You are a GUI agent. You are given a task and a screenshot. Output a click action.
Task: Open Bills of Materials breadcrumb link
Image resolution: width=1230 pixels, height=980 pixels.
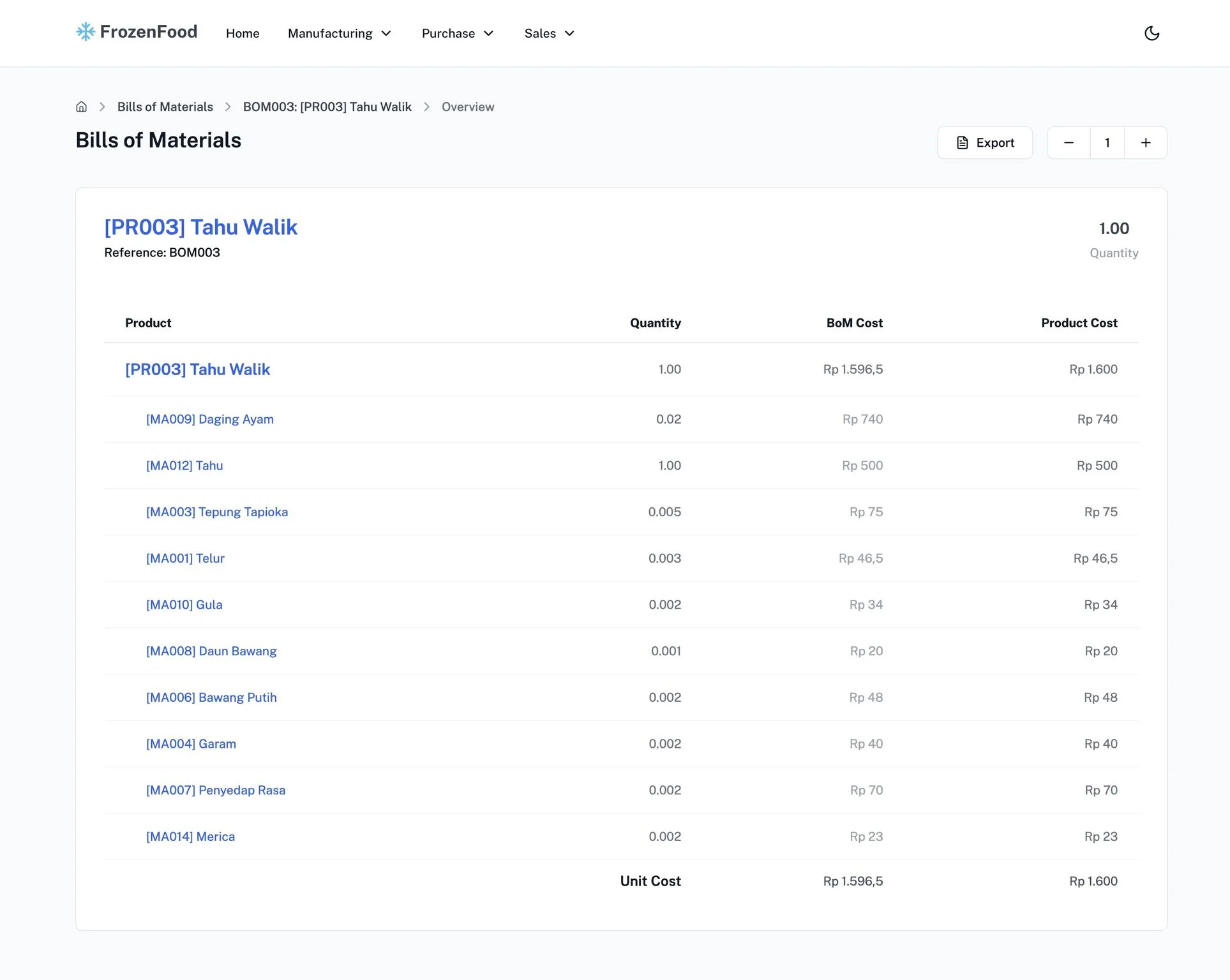click(x=165, y=107)
